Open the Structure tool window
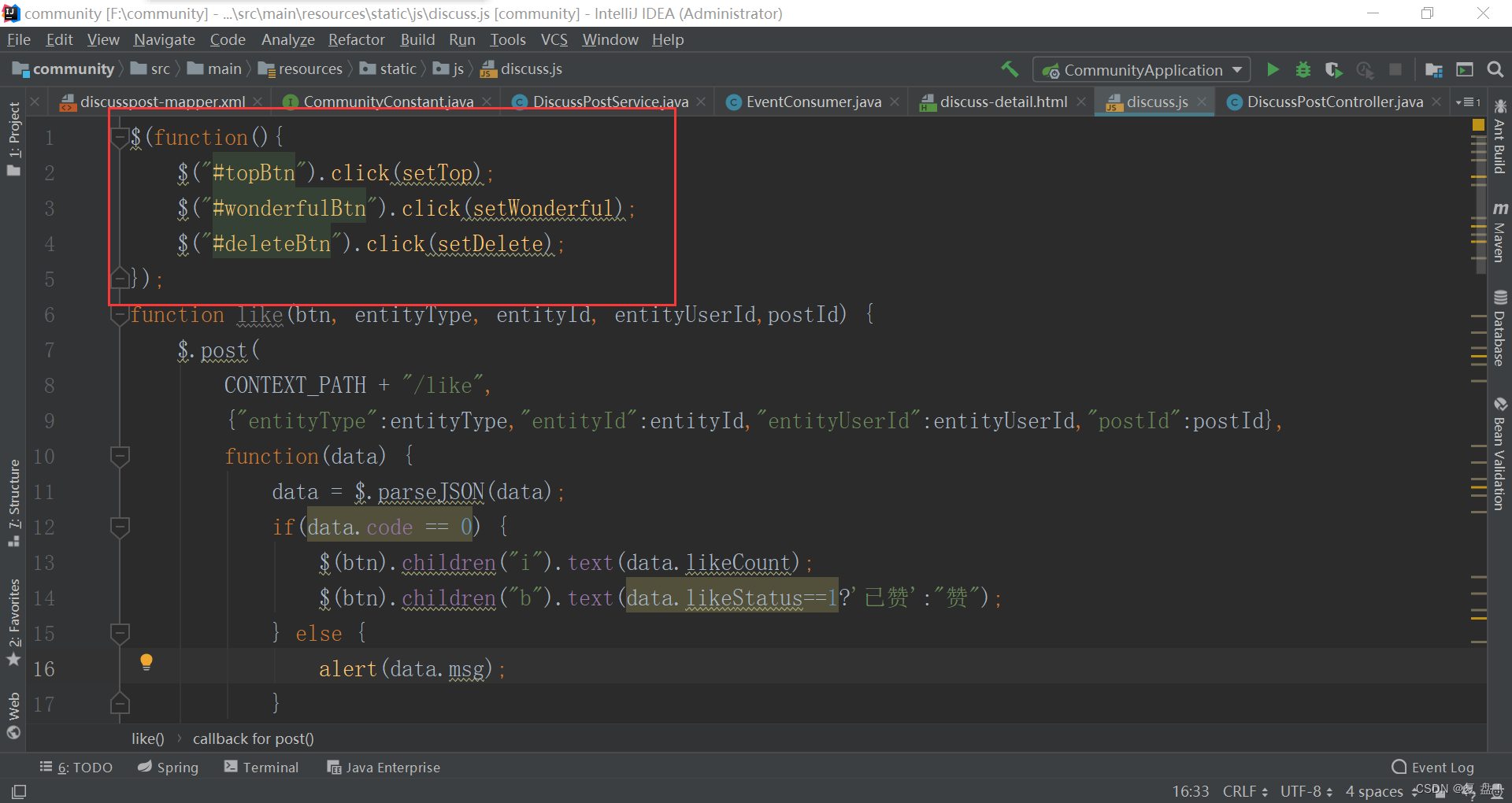This screenshot has width=1512, height=803. coord(13,503)
